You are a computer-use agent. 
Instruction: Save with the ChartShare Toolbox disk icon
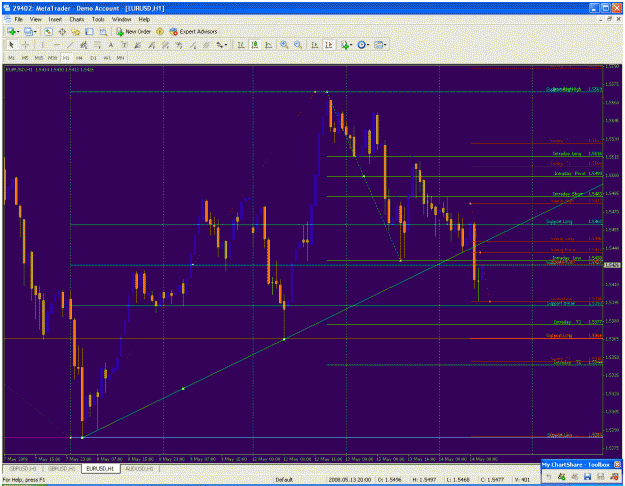(587, 476)
